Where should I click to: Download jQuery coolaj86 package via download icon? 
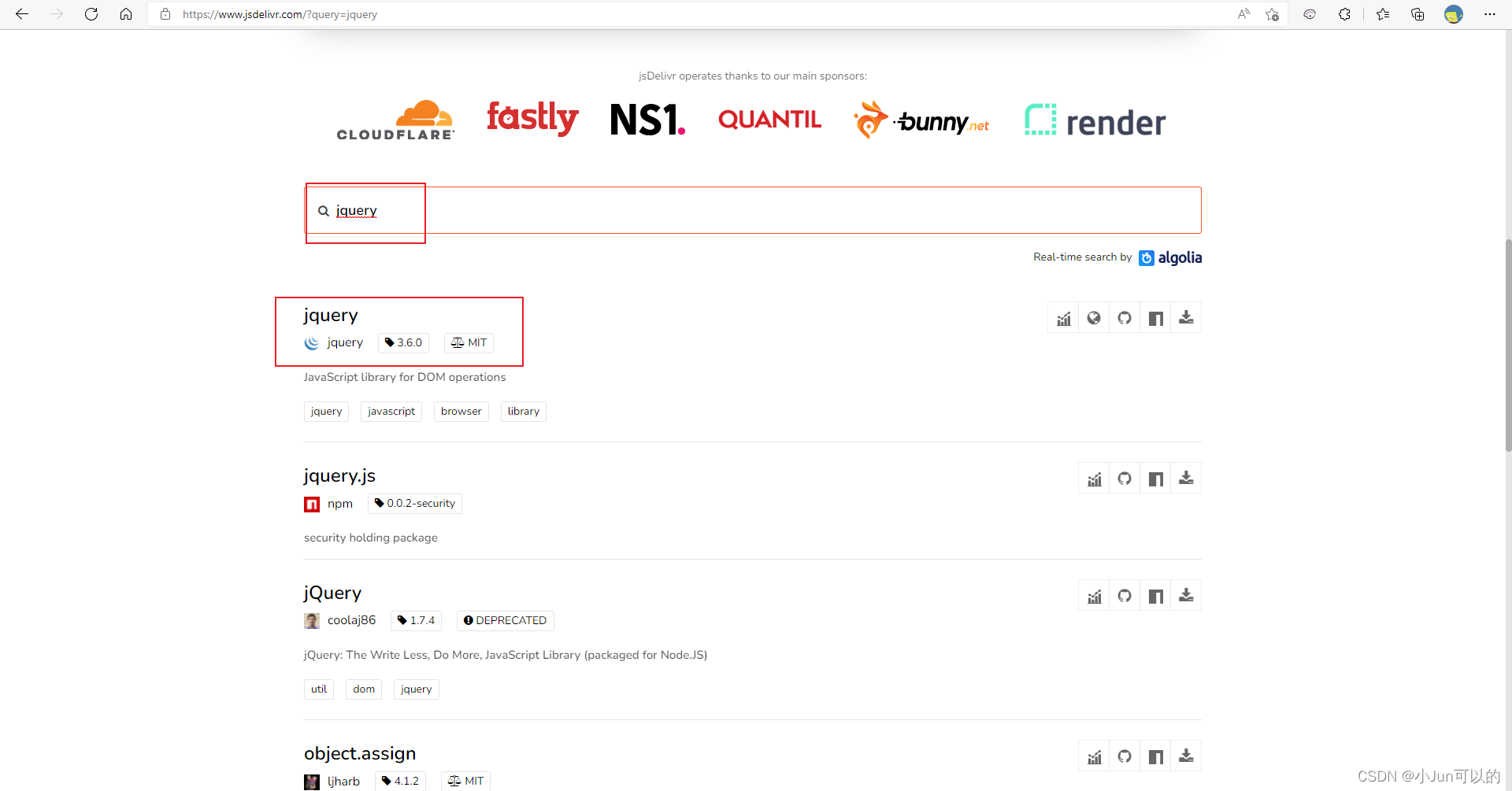1186,596
